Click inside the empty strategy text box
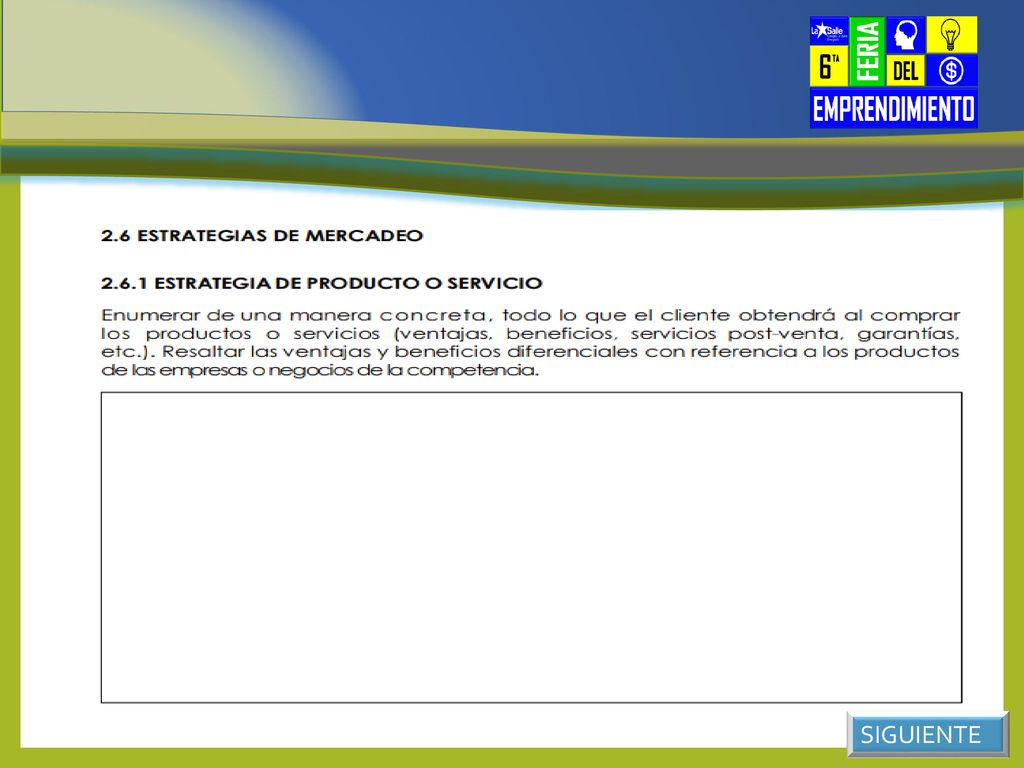This screenshot has width=1024, height=768. point(531,547)
